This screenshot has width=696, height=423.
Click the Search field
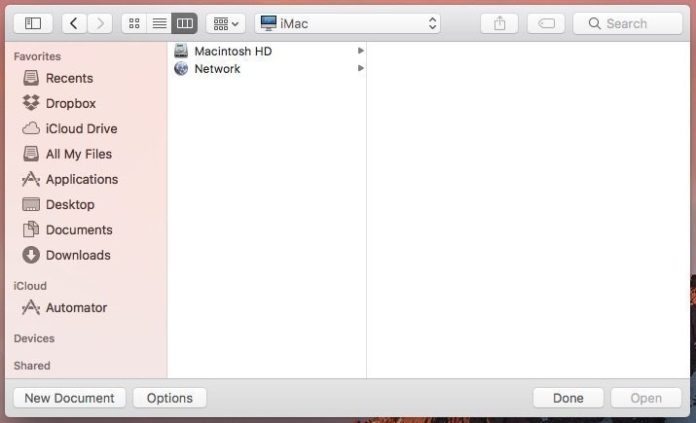coord(628,24)
